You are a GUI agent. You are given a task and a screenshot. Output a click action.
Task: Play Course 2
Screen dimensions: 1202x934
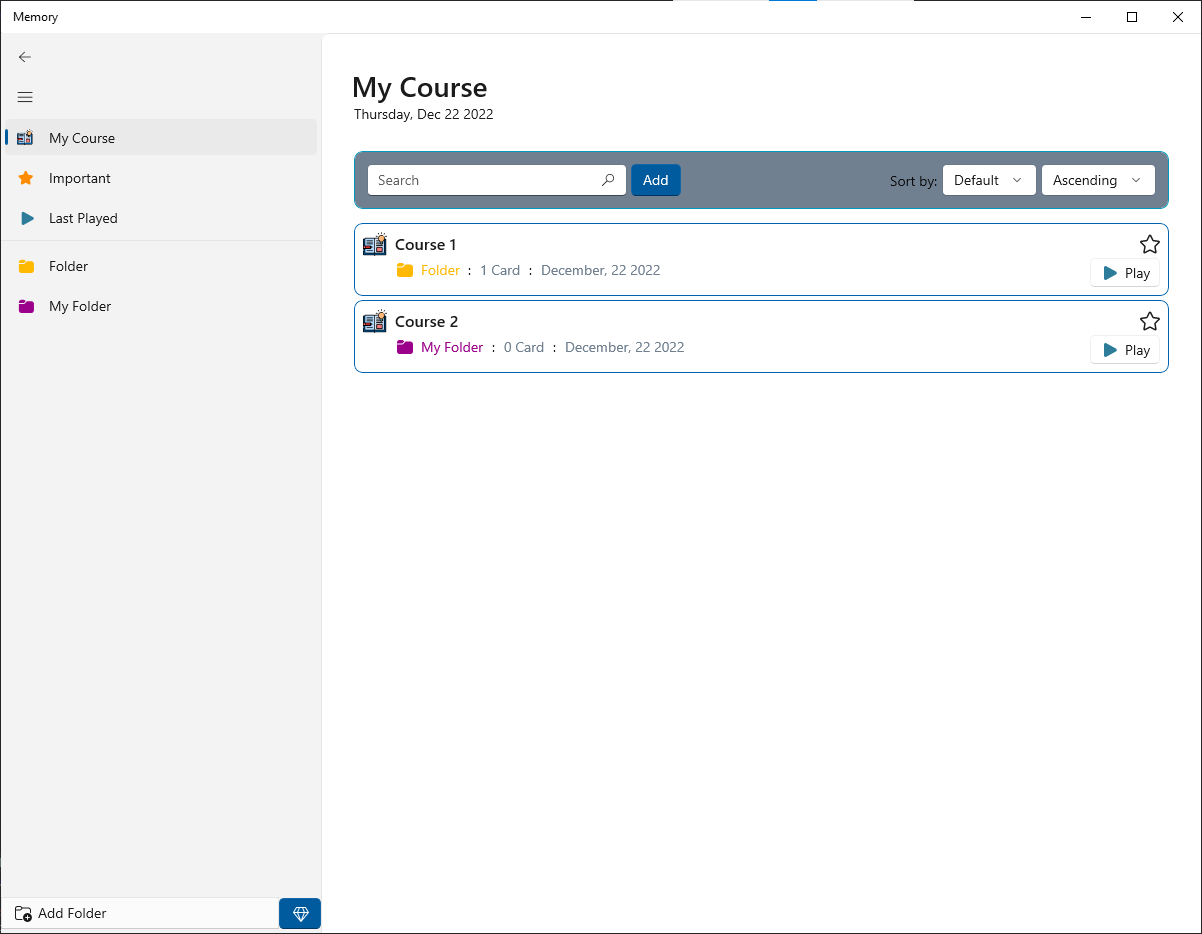pos(1125,350)
